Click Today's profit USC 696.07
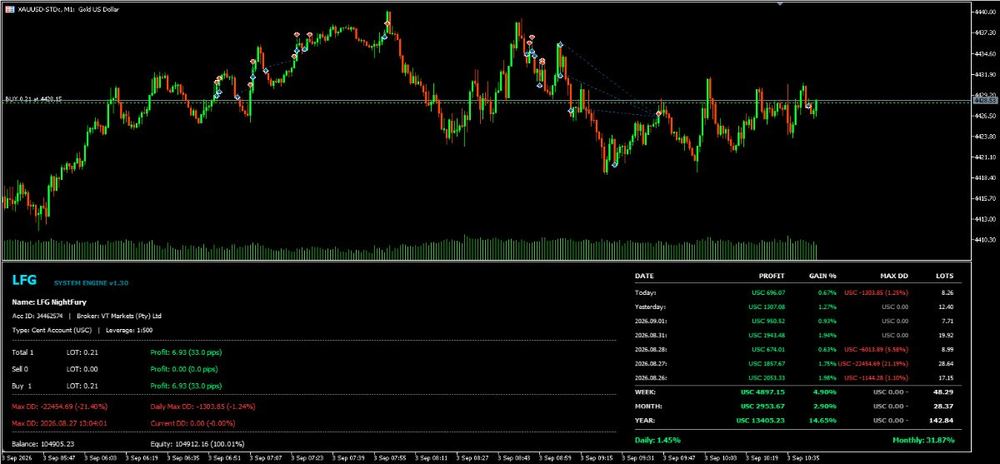 pos(768,293)
